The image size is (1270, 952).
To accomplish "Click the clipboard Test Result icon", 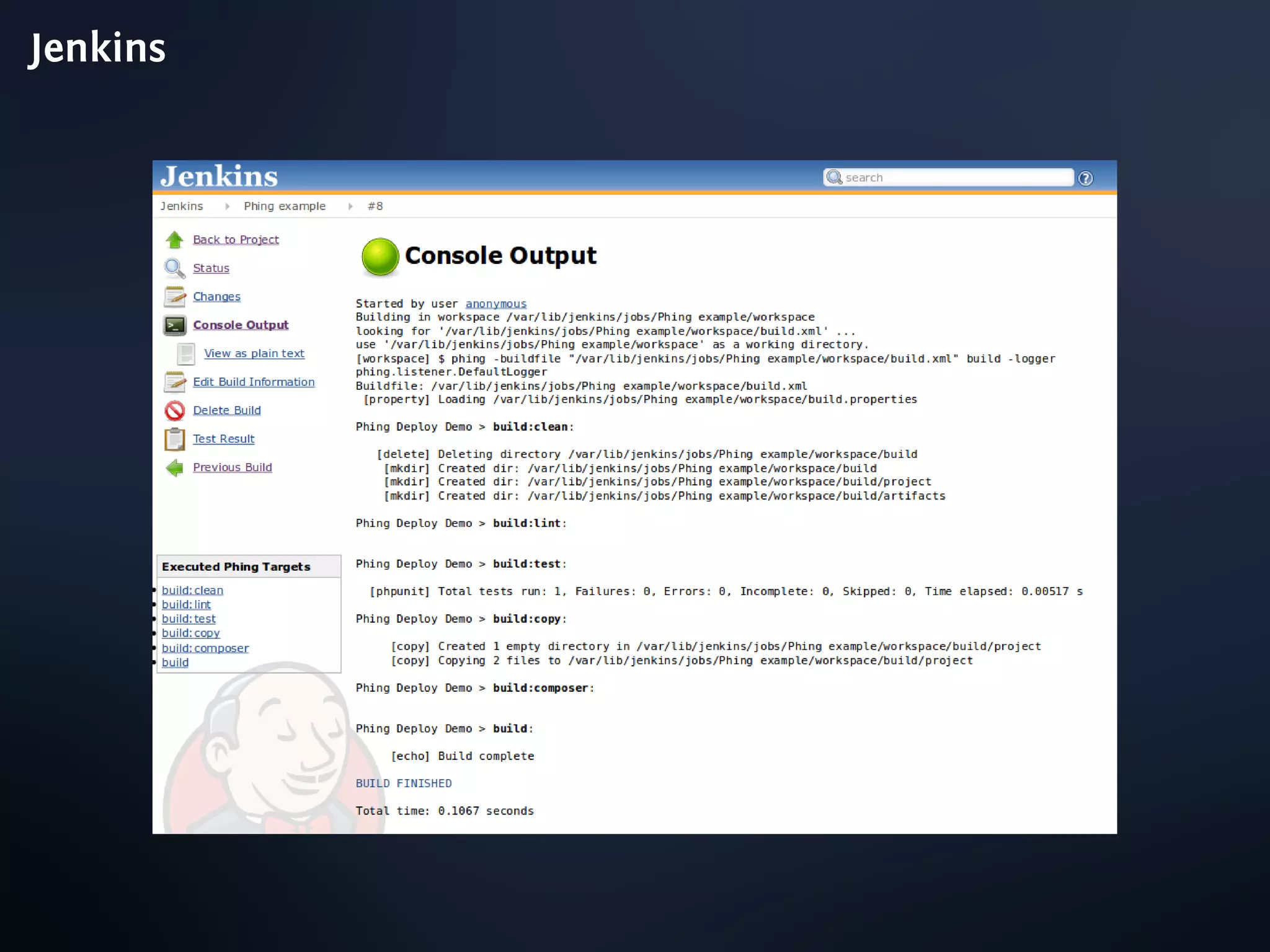I will pyautogui.click(x=175, y=439).
